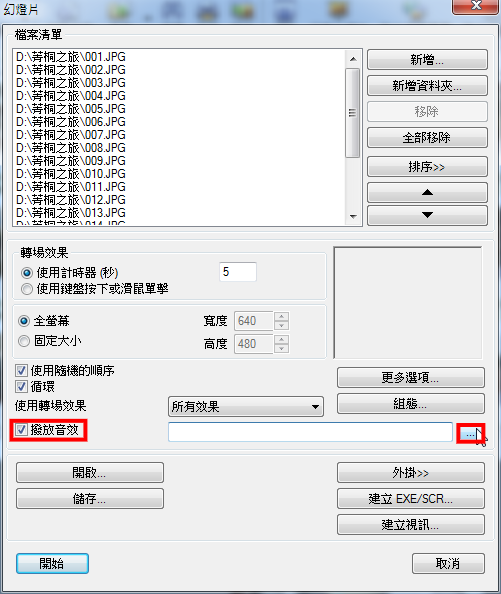Screen dimensions: 501x594
Task: Expand the 外掛>> plugins menu
Action: coord(410,473)
